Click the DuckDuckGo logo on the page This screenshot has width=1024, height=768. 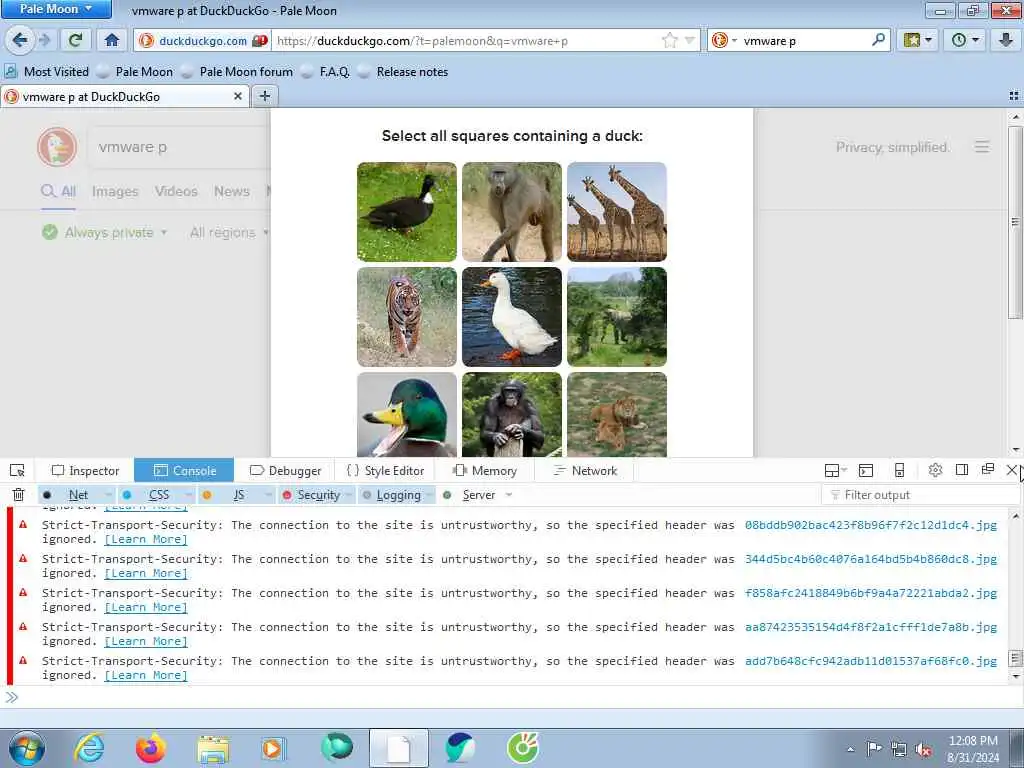click(57, 147)
